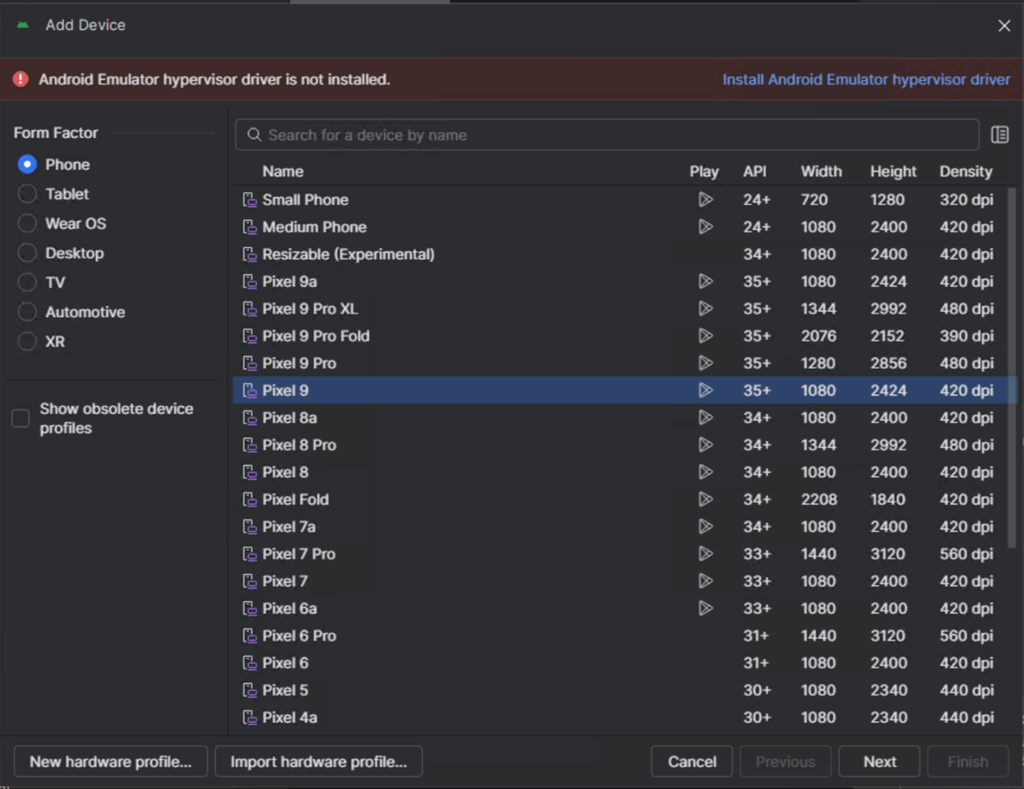Open Install Android Emulator hypervisor driver link
Screen dimensions: 1024x789
(x=866, y=79)
